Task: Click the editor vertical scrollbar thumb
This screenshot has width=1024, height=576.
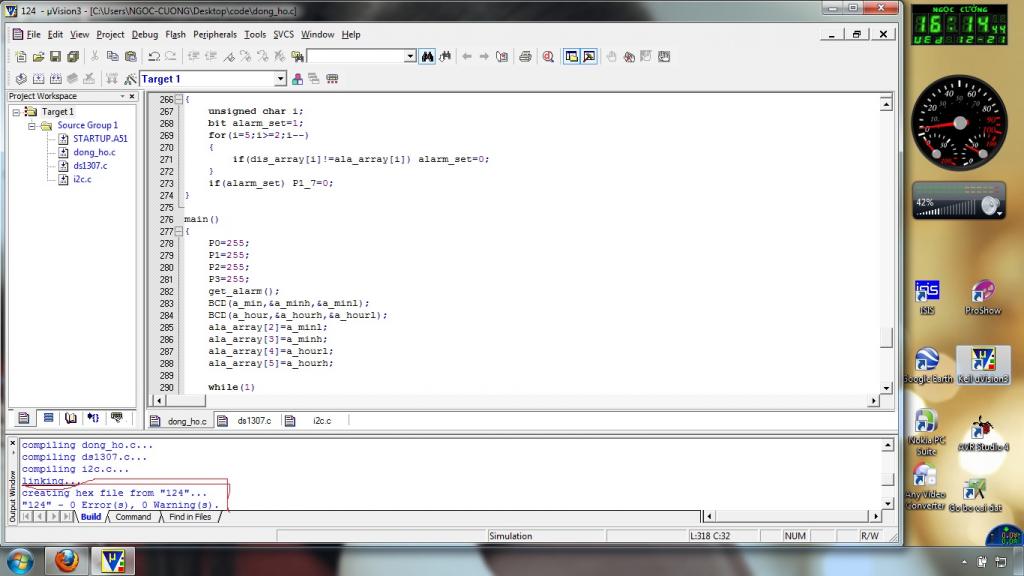Action: click(x=886, y=338)
